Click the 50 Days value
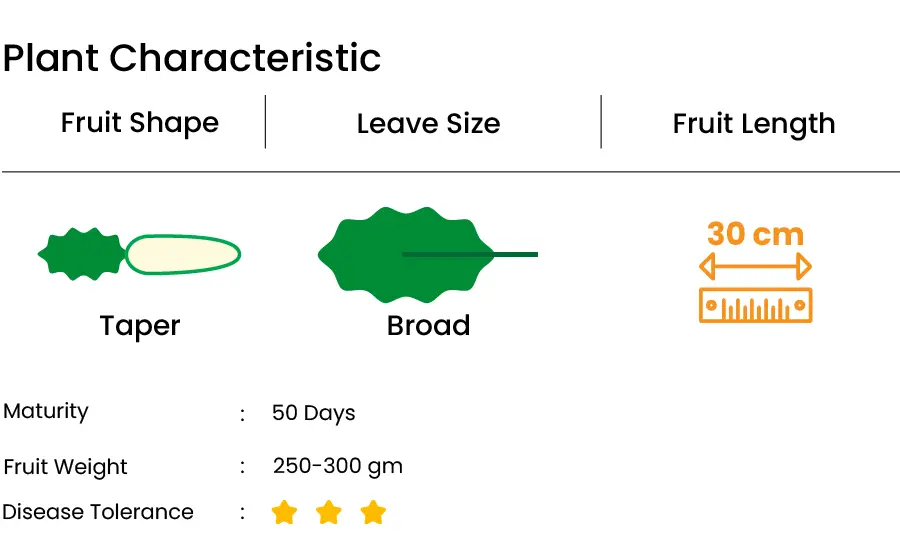Image resolution: width=900 pixels, height=548 pixels. [313, 413]
